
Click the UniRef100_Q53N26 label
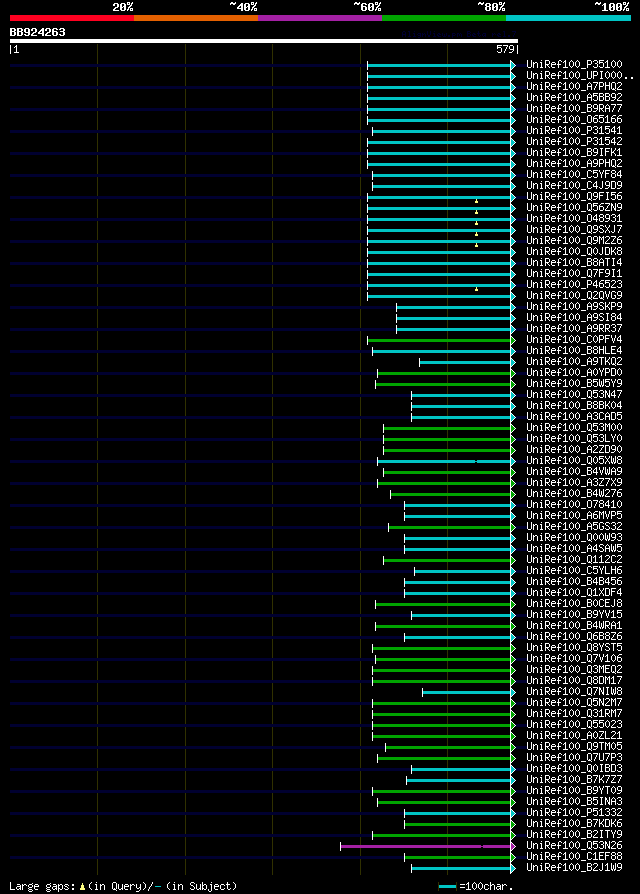pyautogui.click(x=574, y=846)
